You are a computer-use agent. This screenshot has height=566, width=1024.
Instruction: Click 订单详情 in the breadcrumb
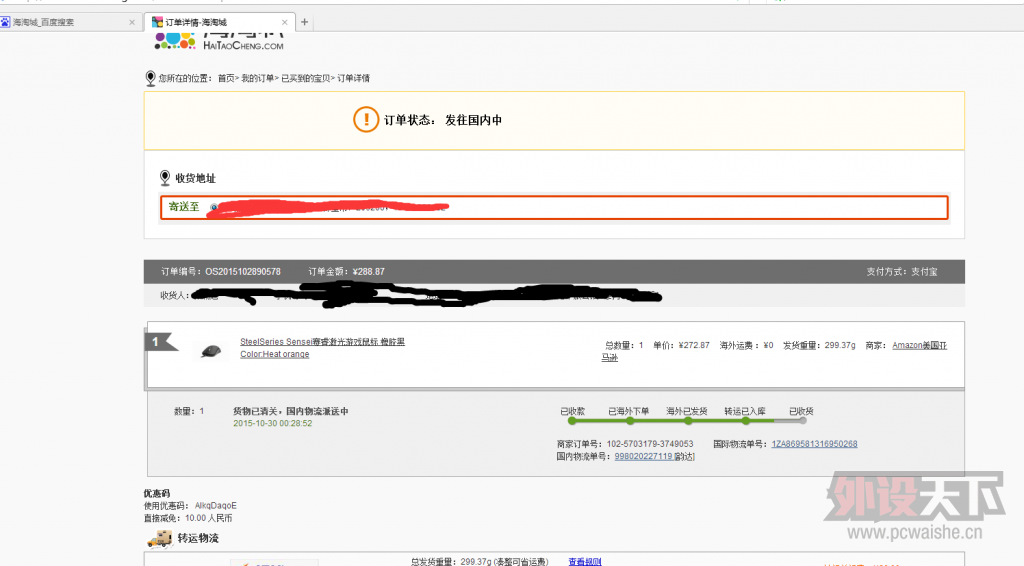(353, 78)
